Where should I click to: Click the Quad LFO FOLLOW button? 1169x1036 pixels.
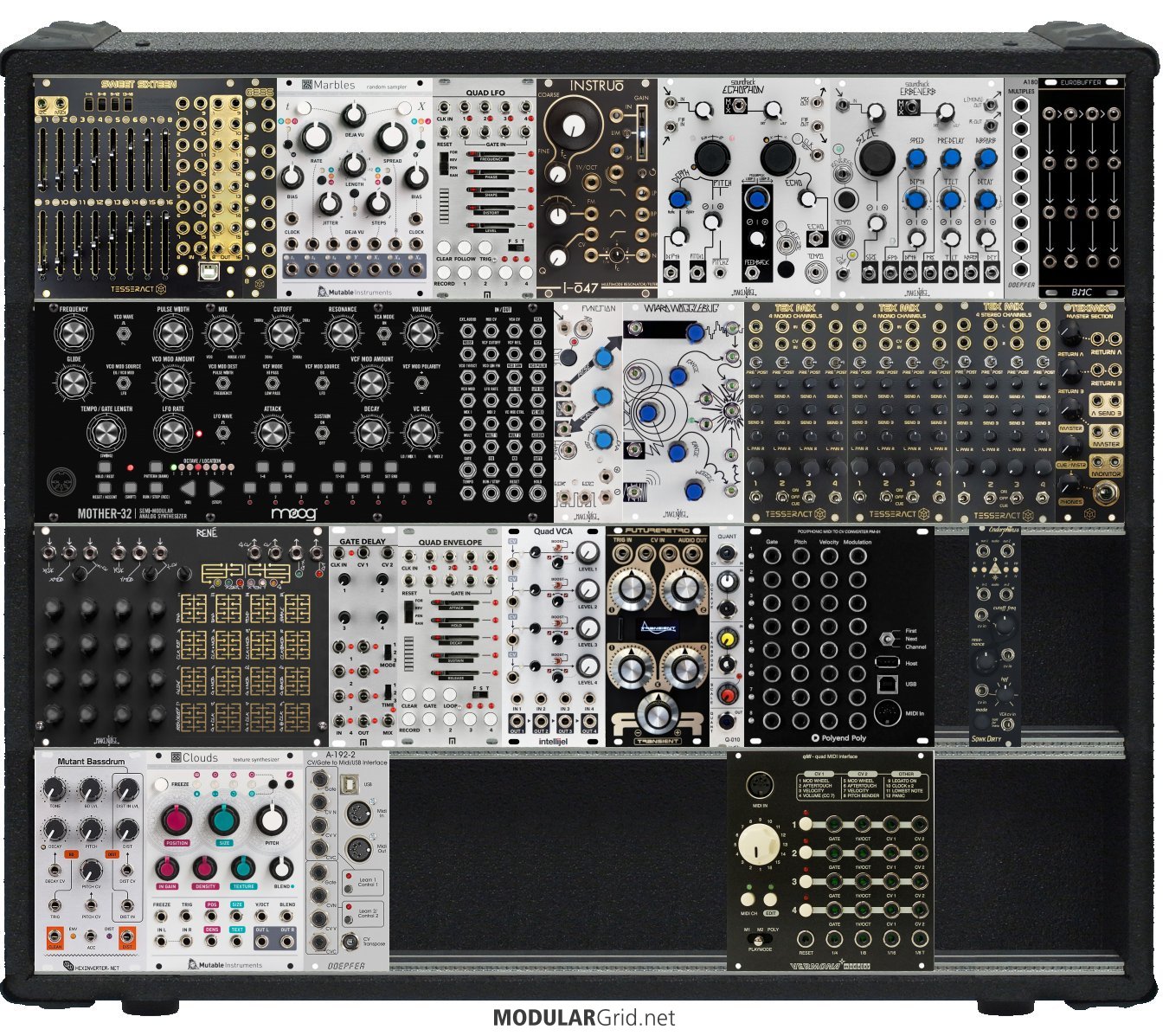tap(466, 248)
